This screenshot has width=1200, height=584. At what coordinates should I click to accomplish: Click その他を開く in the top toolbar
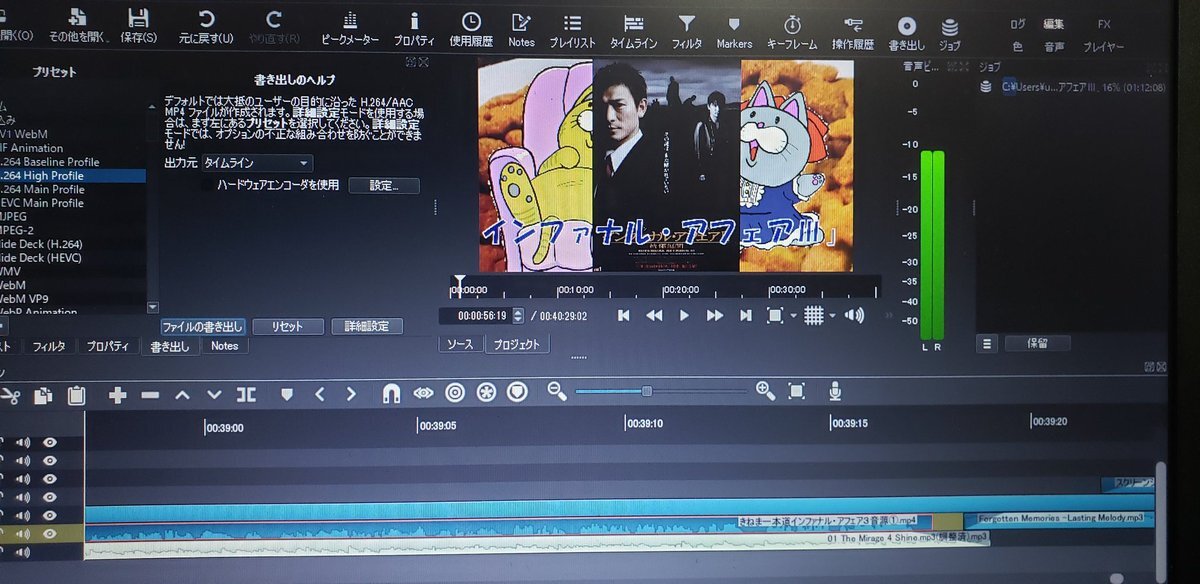pyautogui.click(x=77, y=27)
